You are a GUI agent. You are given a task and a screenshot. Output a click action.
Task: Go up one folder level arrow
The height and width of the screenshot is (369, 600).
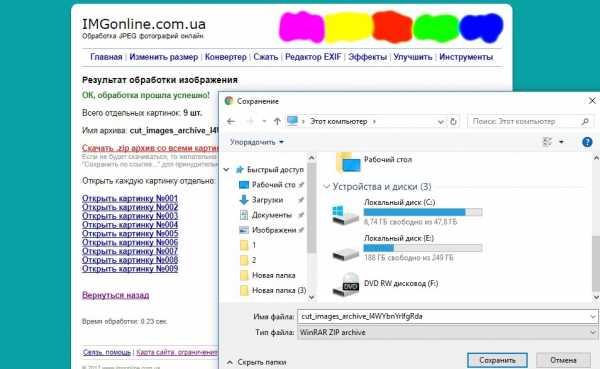277,121
